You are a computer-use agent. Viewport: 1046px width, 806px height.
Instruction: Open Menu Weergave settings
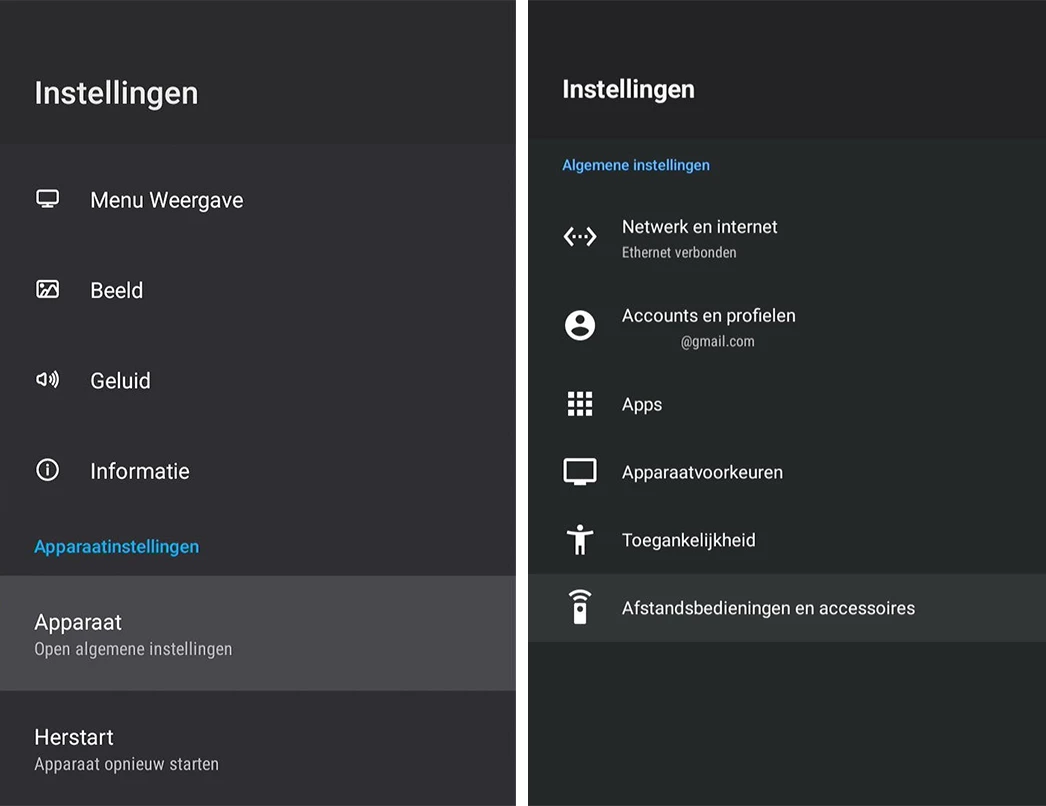coord(167,200)
